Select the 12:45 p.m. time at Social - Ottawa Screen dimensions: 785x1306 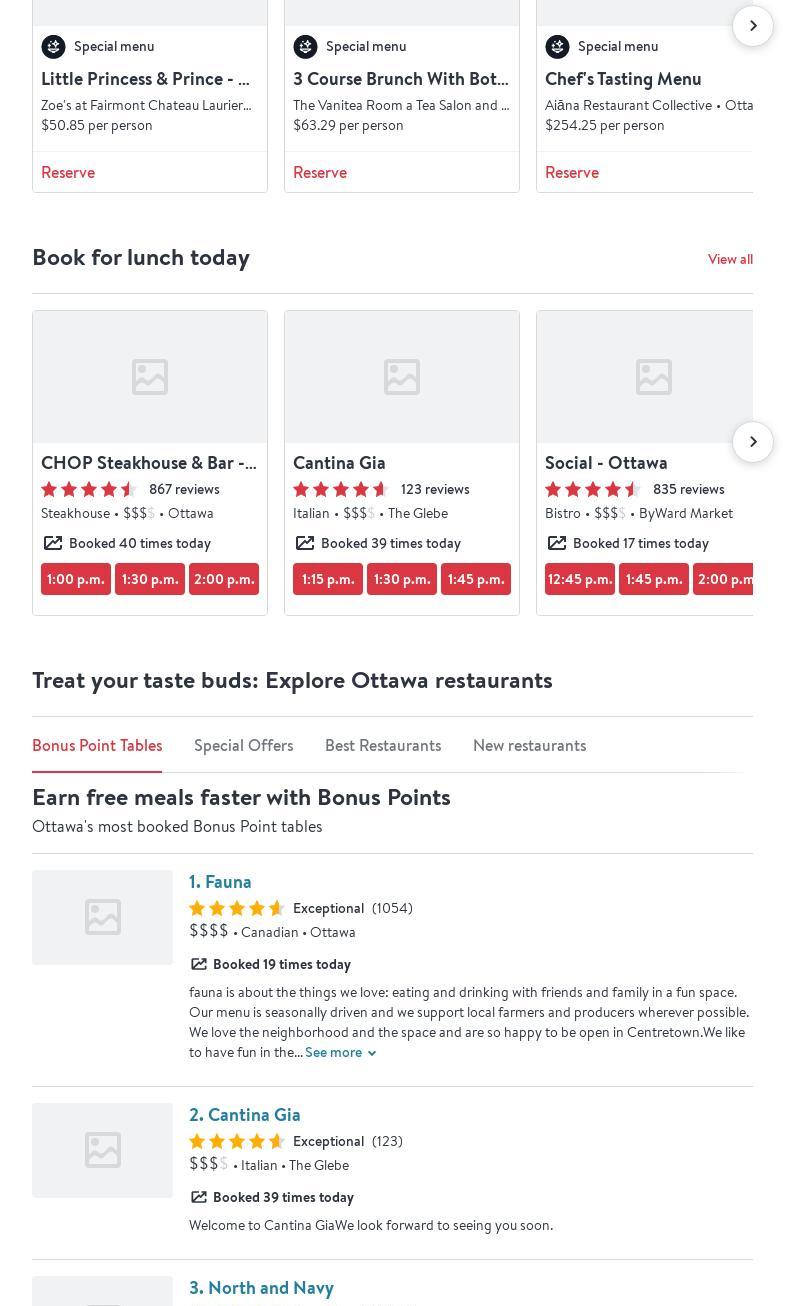point(580,579)
